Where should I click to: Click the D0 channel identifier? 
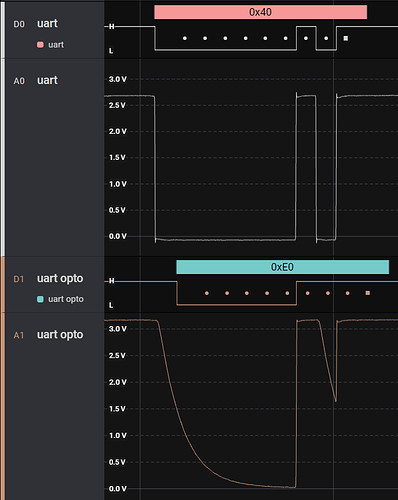pyautogui.click(x=19, y=24)
